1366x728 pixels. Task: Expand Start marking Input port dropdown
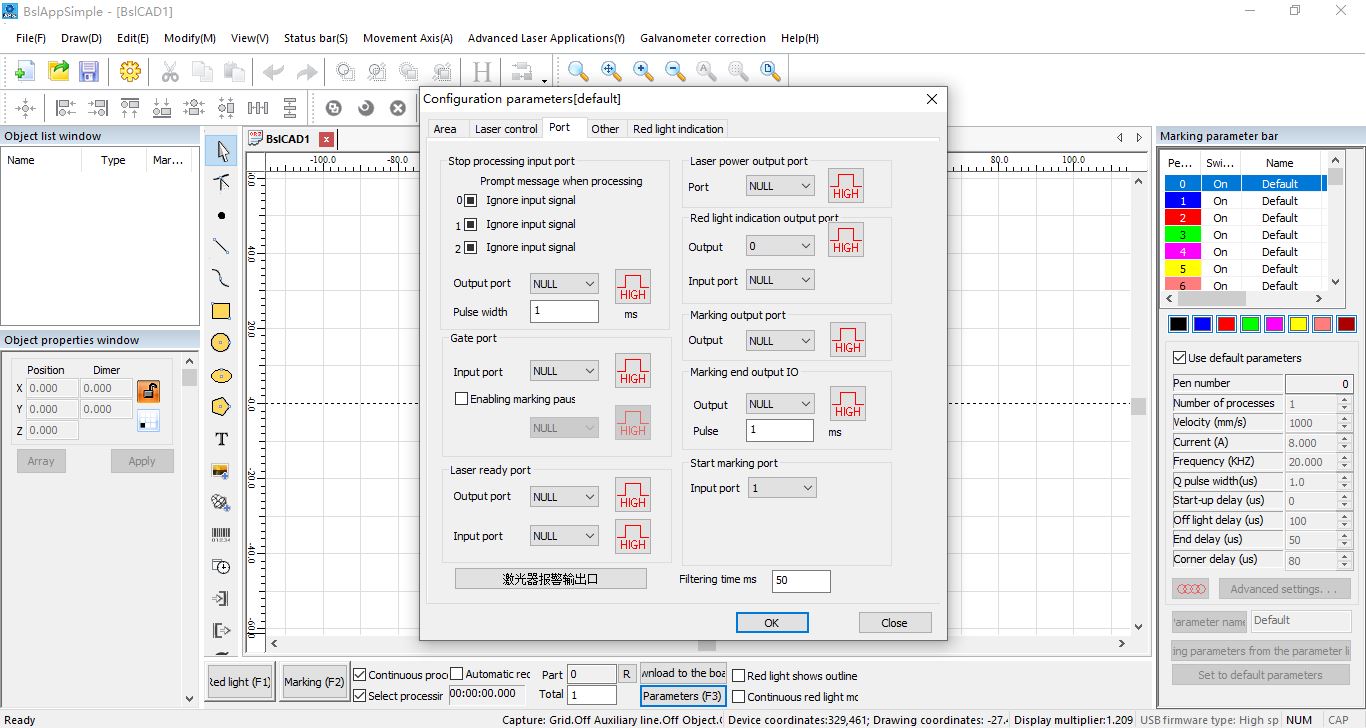point(782,488)
